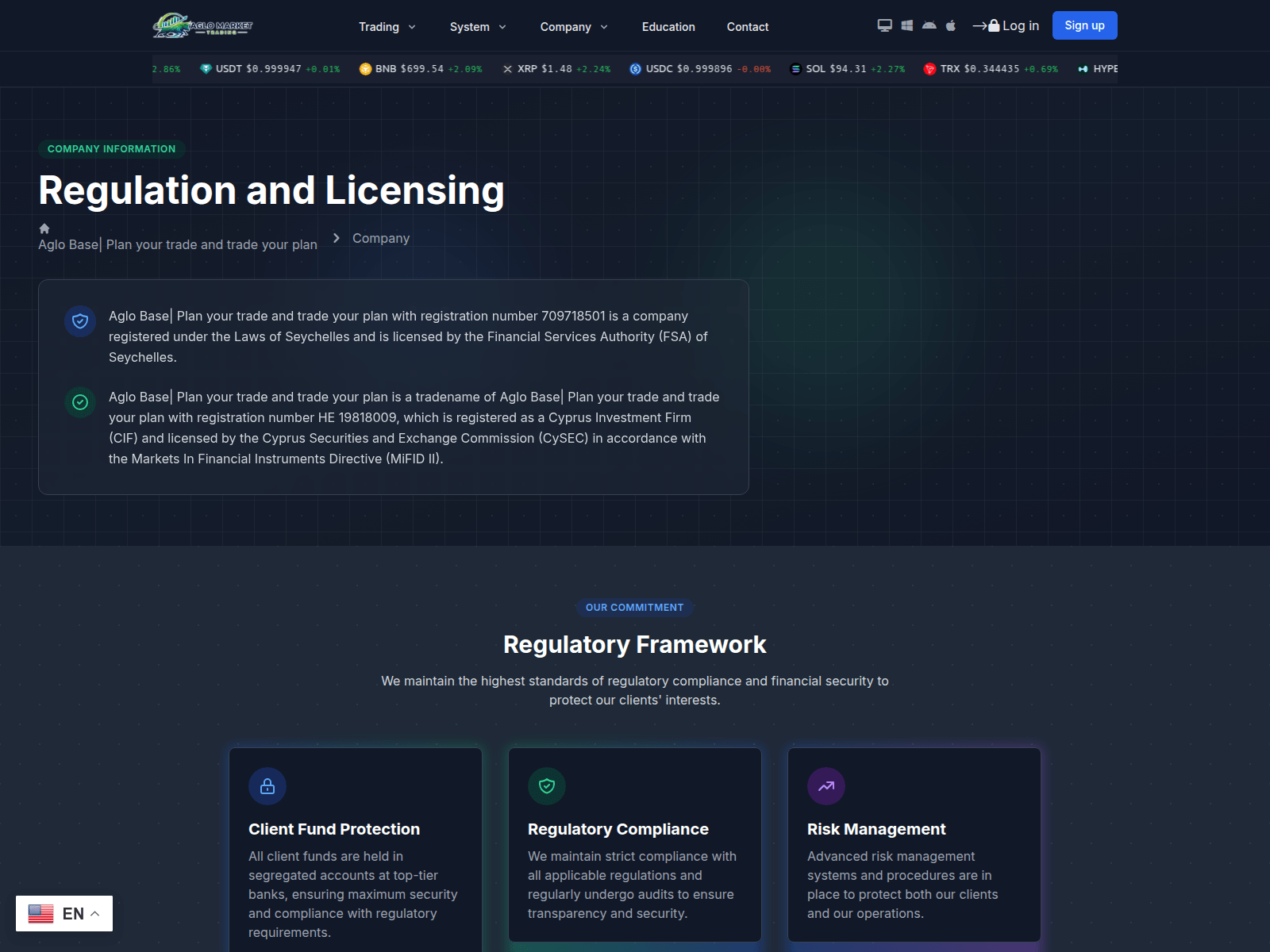Open the Education menu item

click(668, 27)
